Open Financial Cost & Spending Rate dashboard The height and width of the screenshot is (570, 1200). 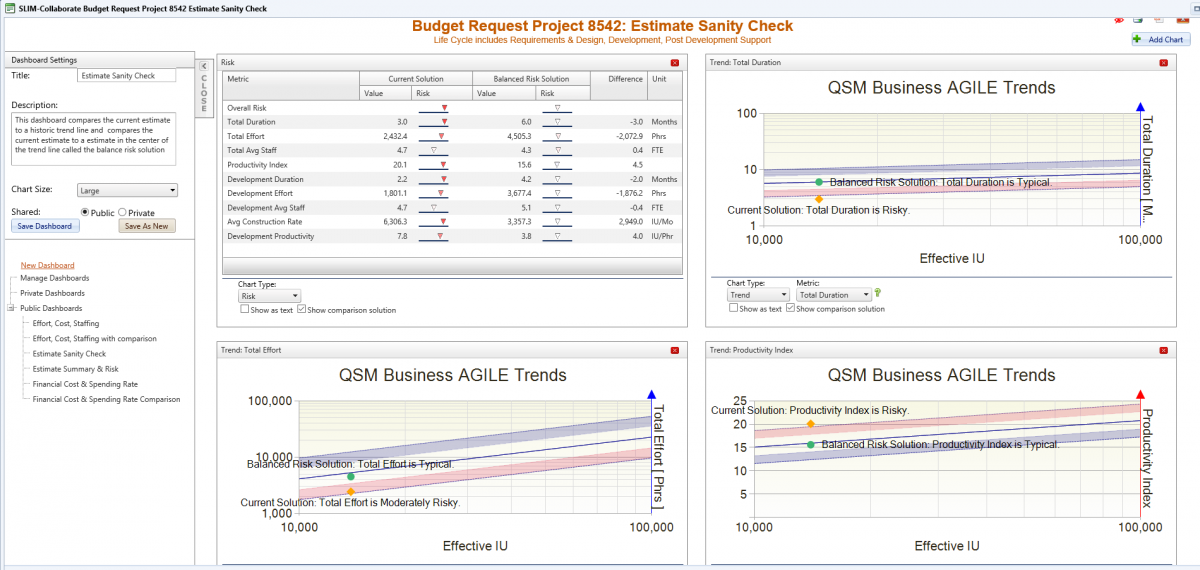85,384
